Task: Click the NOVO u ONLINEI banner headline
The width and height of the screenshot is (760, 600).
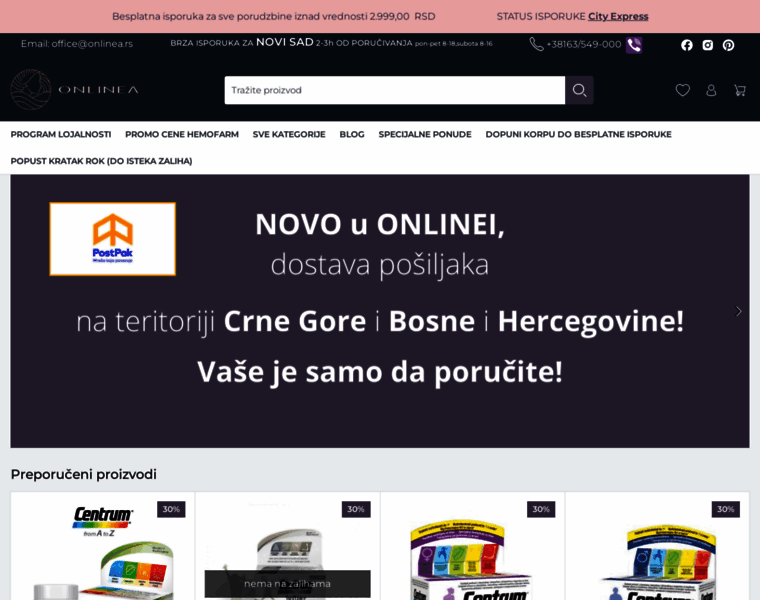Action: coord(380,224)
